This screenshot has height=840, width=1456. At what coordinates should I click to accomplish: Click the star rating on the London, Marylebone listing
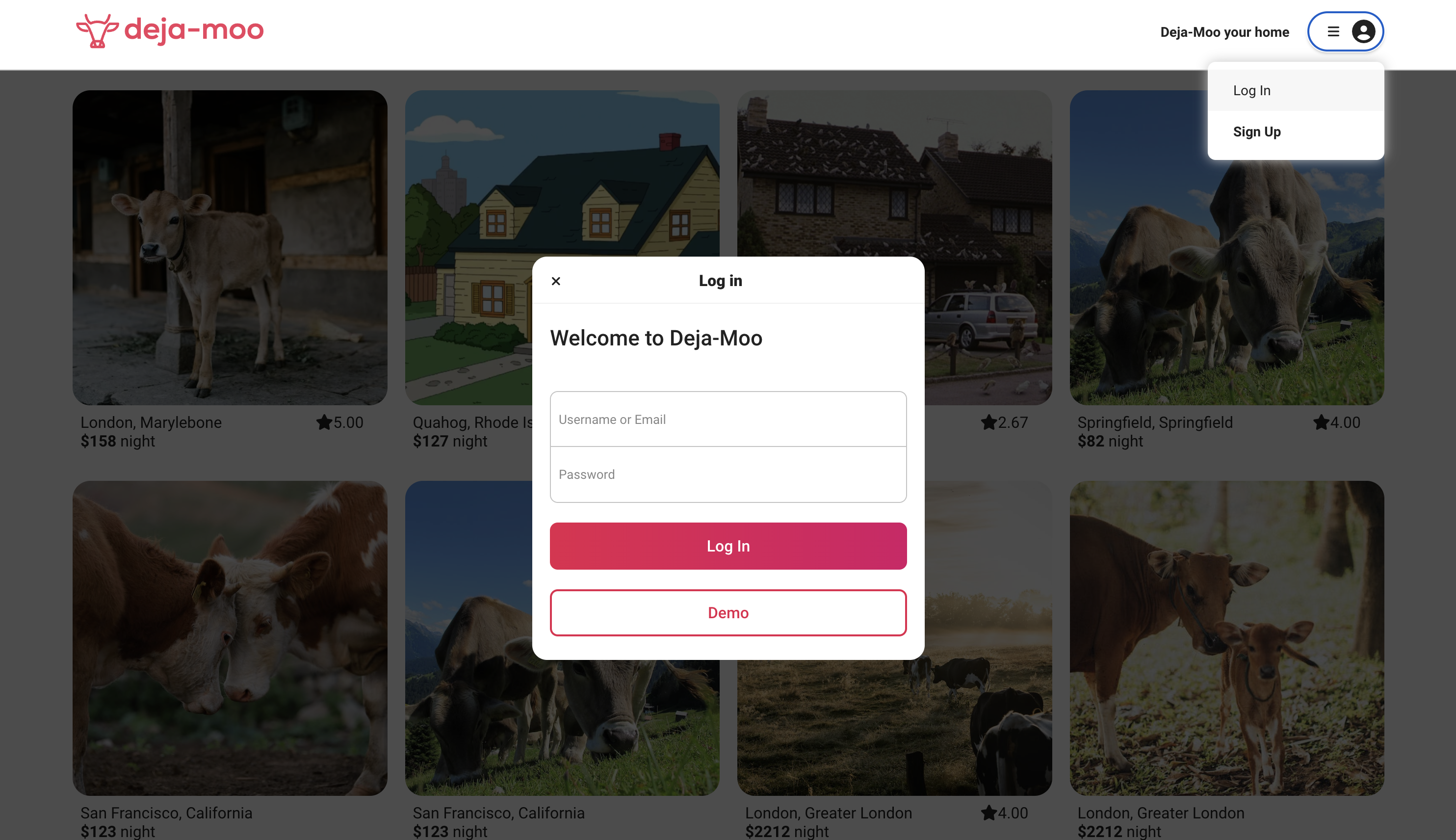point(339,422)
